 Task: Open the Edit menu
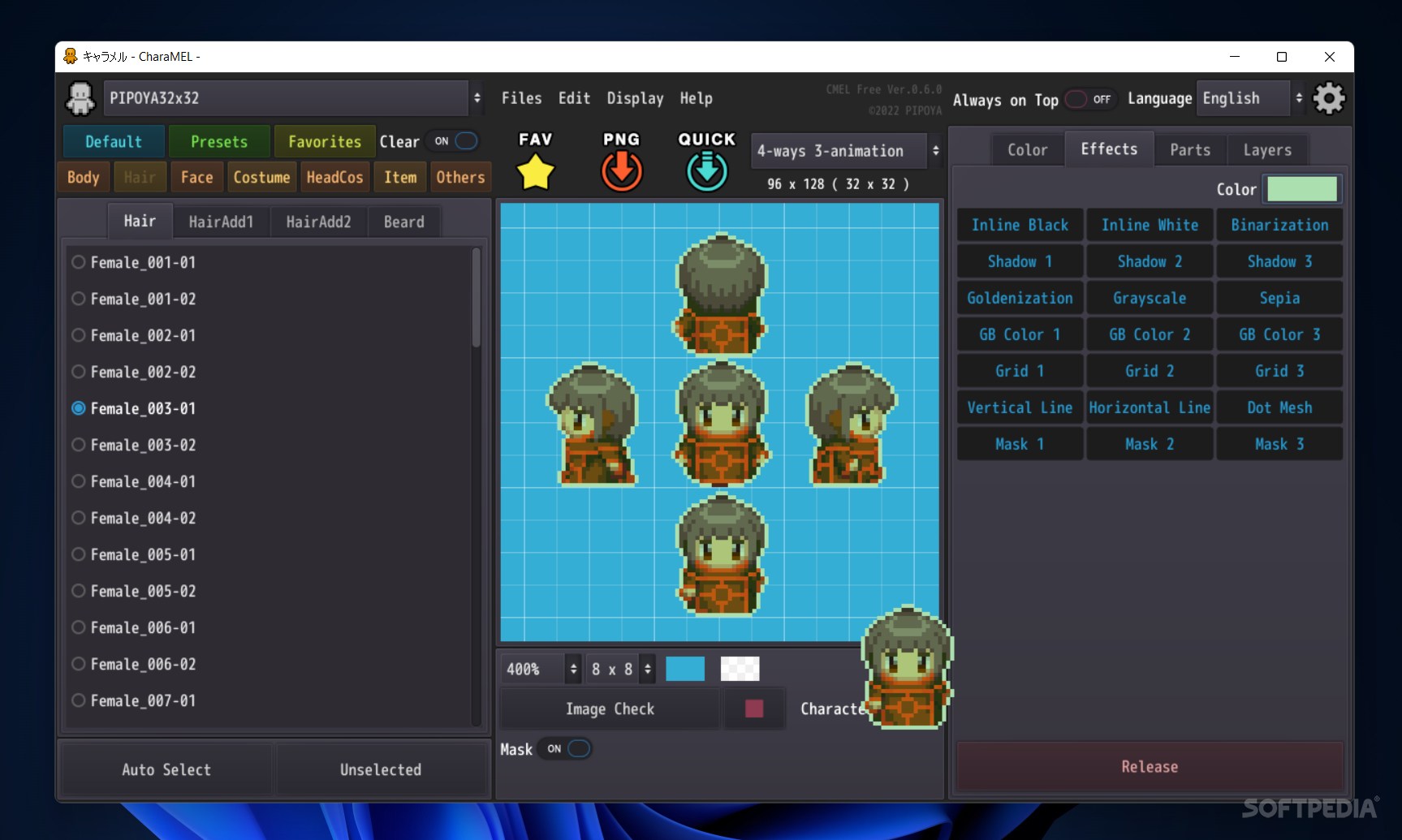pyautogui.click(x=574, y=98)
